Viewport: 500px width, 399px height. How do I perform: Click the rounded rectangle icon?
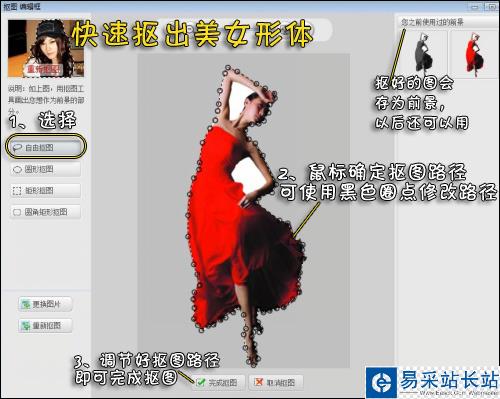17,212
